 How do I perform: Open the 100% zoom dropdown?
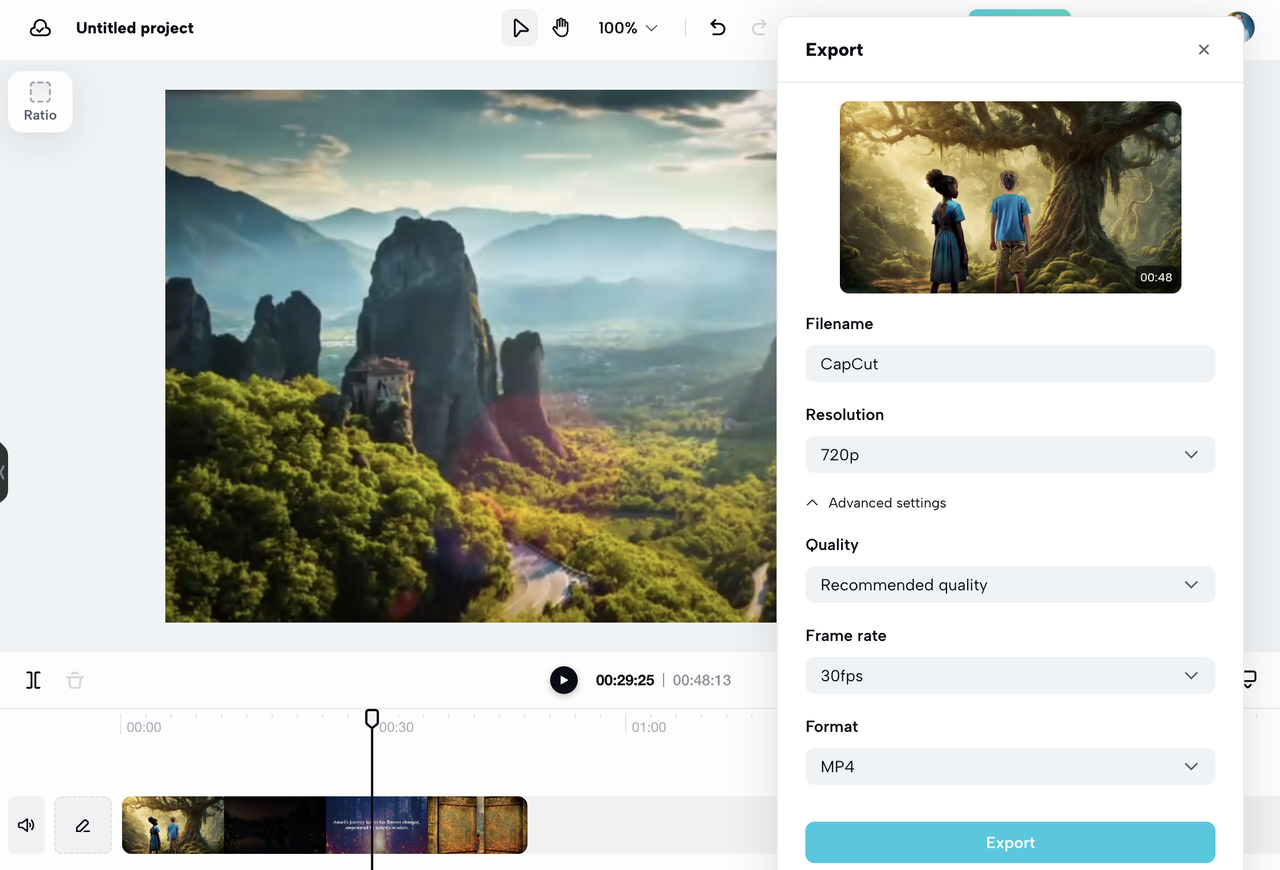coord(628,28)
